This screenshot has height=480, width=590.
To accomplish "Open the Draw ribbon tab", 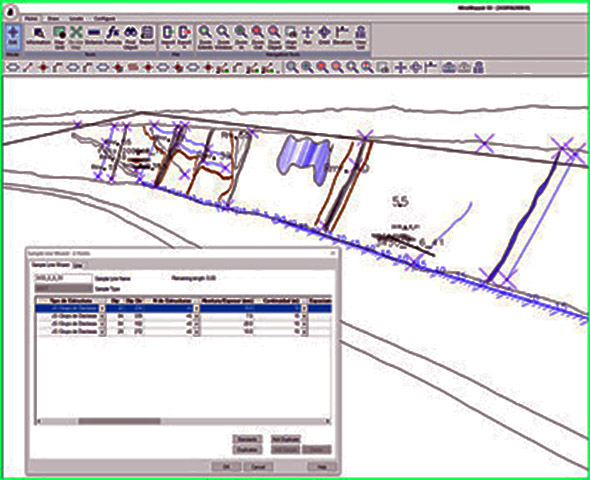I will point(53,18).
